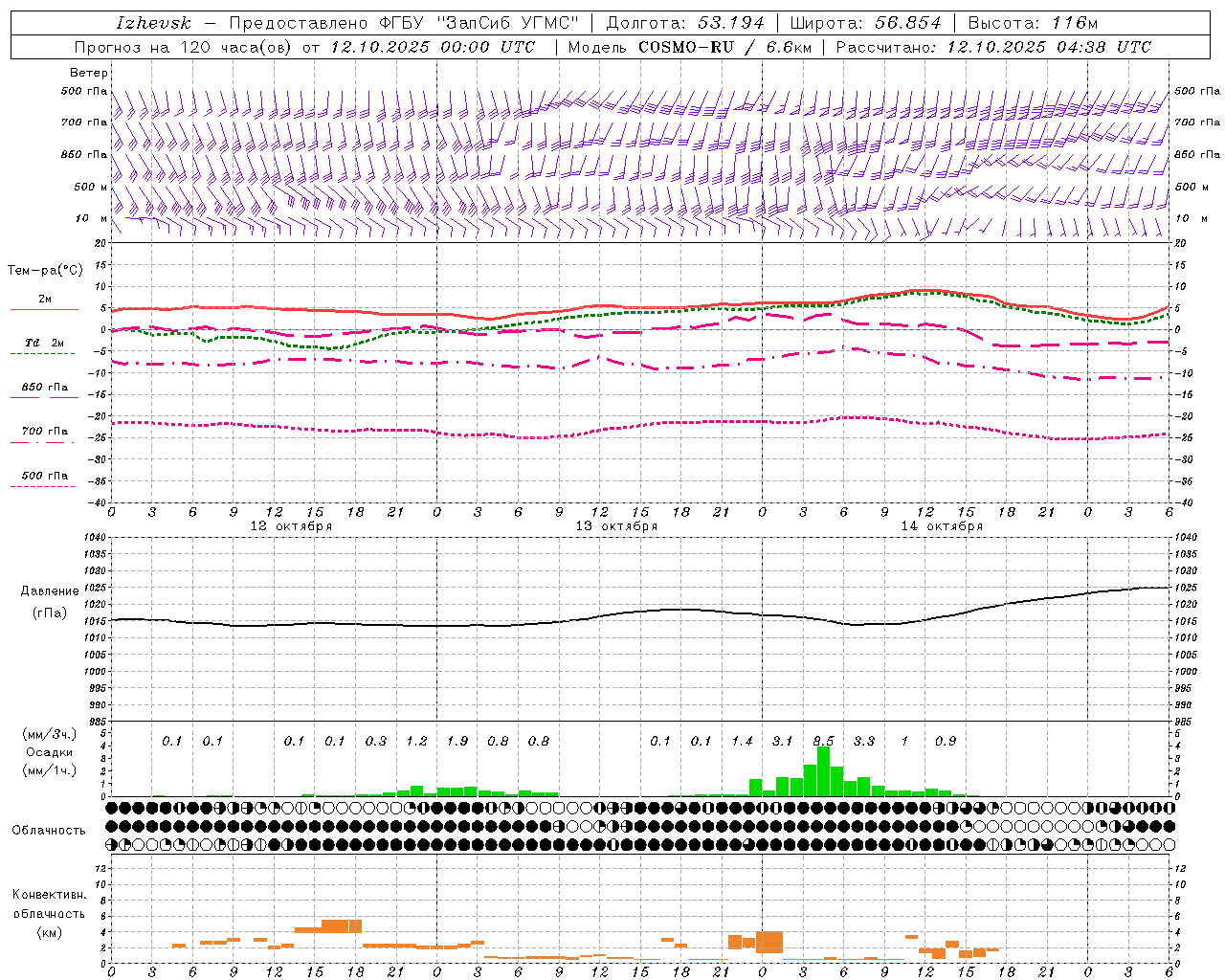Click the 'Td 2м' dew point legend entry
Viewport: 1225px width, 980px height.
(x=45, y=343)
